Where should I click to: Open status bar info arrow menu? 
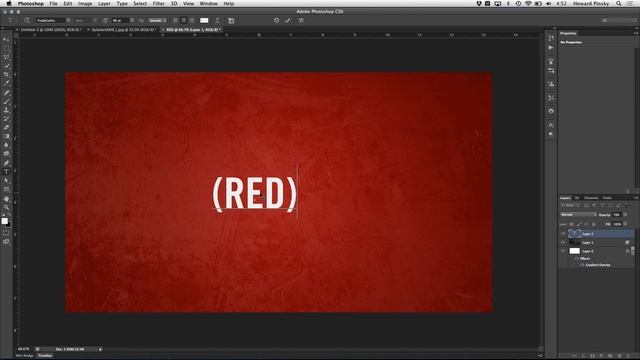click(x=100, y=349)
